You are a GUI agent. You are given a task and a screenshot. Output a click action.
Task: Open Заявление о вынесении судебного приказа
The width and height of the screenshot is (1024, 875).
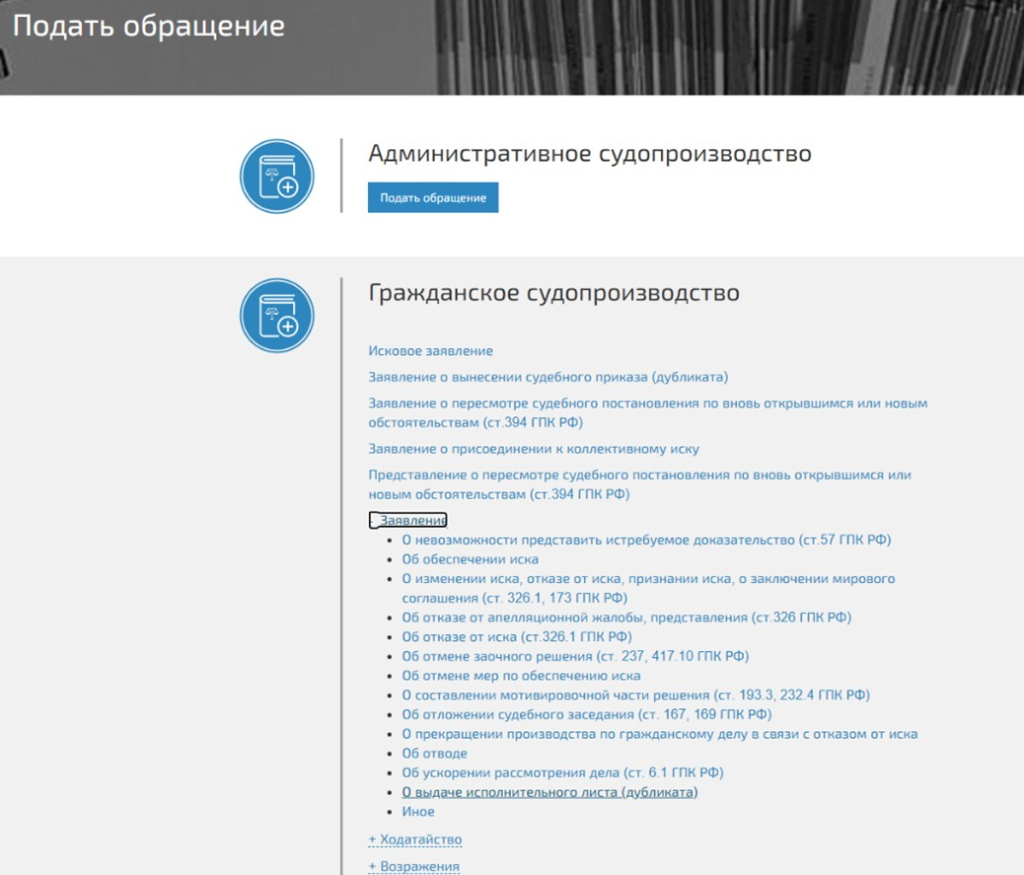pyautogui.click(x=548, y=377)
